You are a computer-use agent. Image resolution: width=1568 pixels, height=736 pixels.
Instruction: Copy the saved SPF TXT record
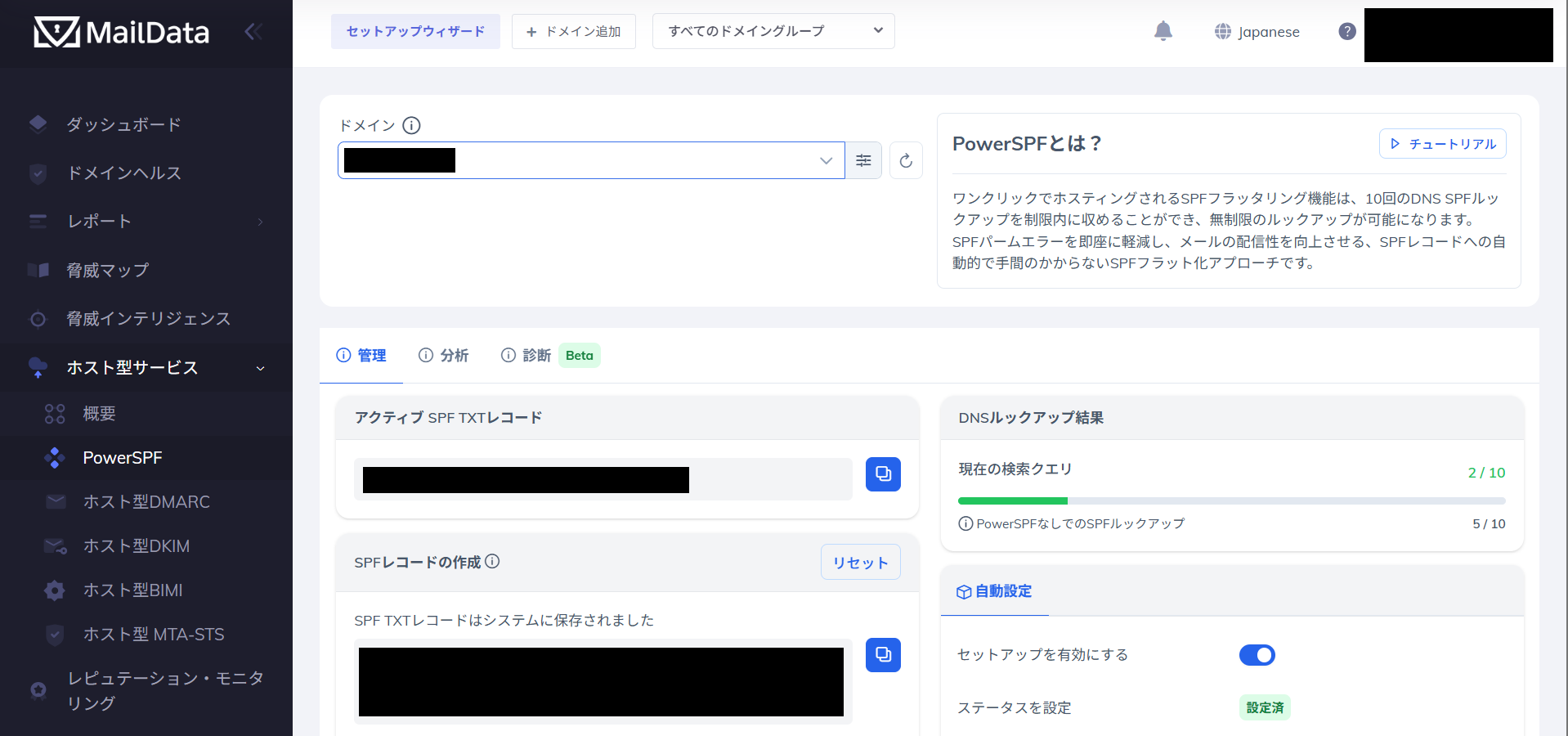883,655
